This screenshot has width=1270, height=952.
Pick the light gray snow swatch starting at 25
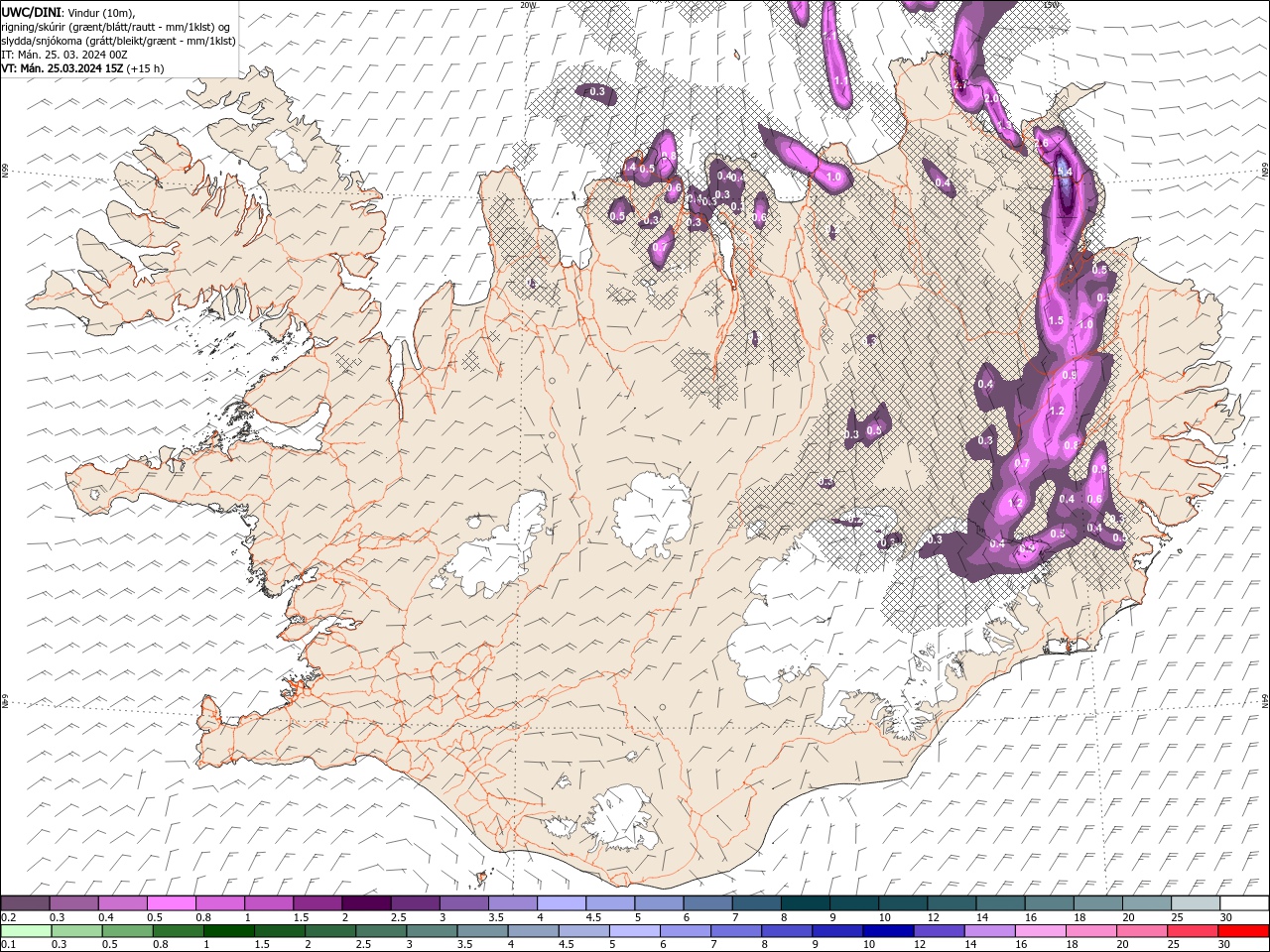[1195, 903]
